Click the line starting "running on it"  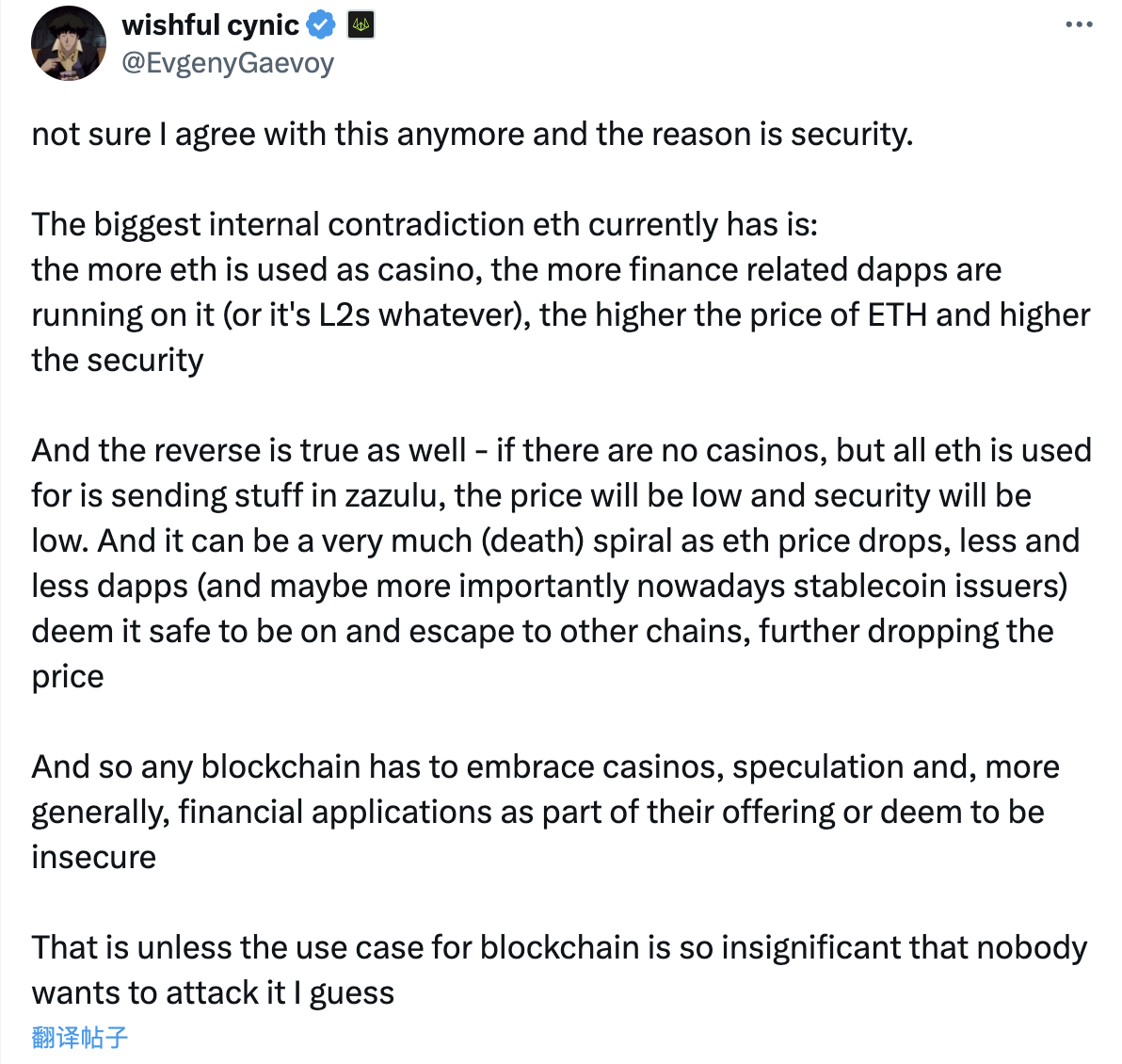click(x=560, y=314)
